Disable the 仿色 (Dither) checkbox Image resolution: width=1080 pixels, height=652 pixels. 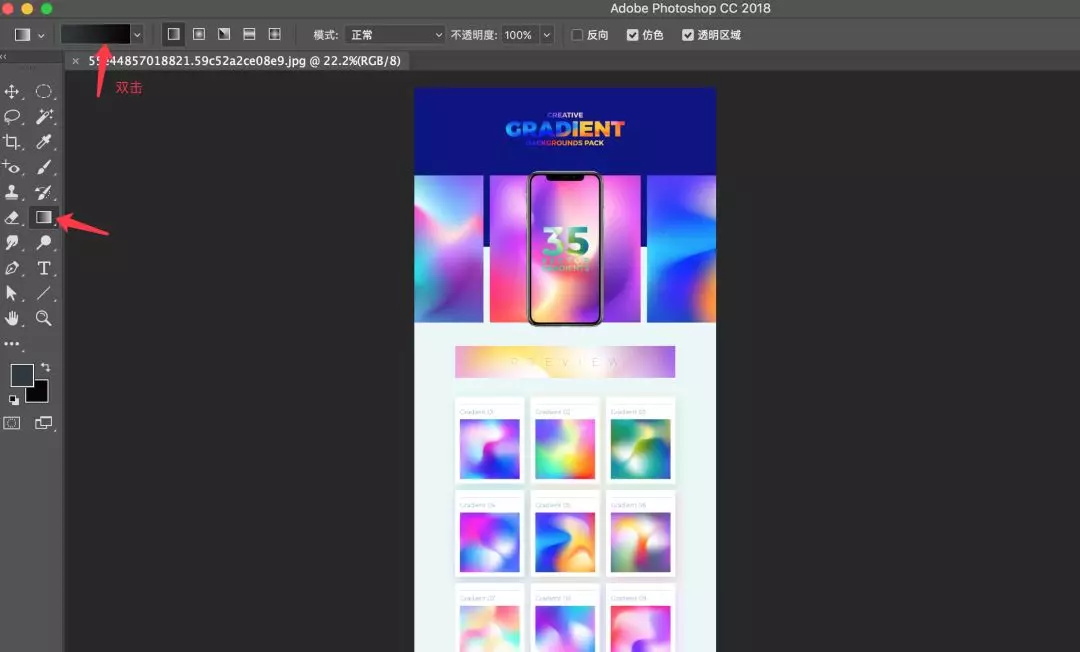coord(631,34)
